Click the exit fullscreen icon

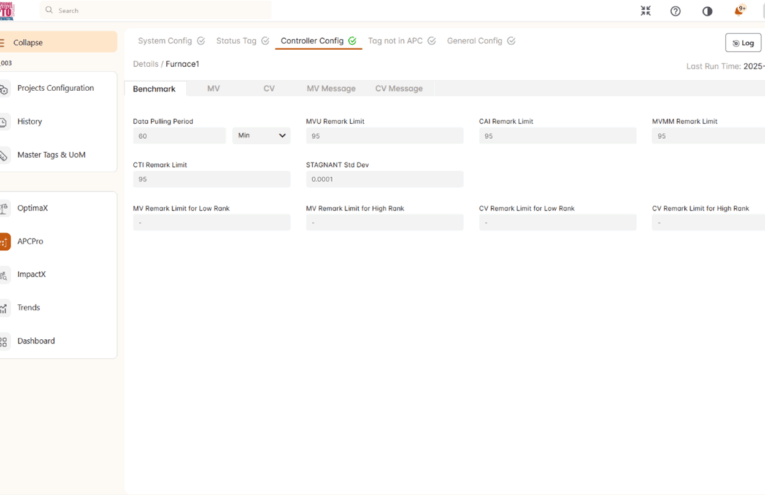pyautogui.click(x=645, y=11)
